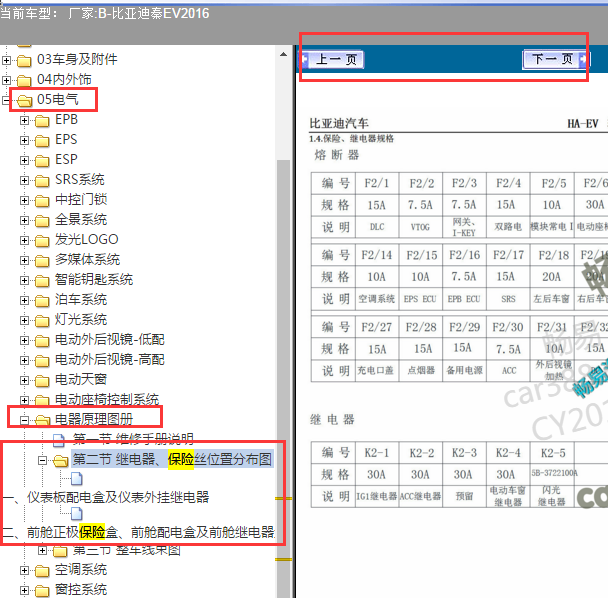Select the 空调系统 folder icon

tap(42, 571)
